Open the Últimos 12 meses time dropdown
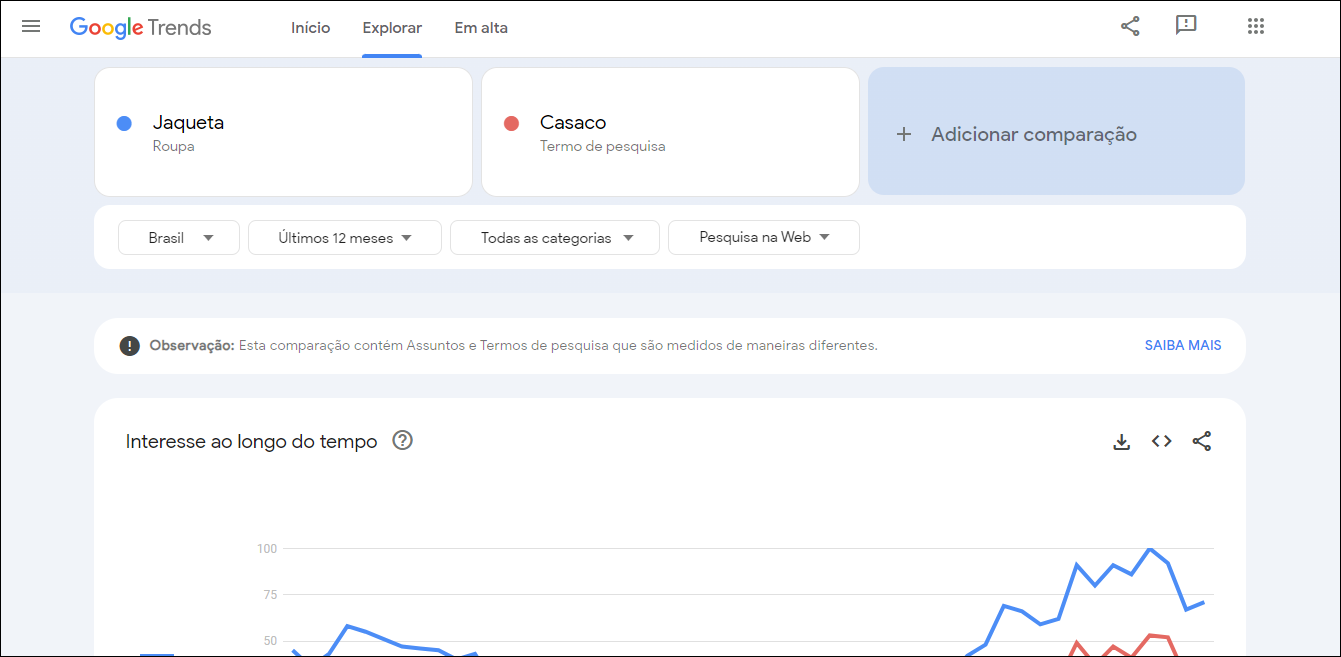 (345, 238)
